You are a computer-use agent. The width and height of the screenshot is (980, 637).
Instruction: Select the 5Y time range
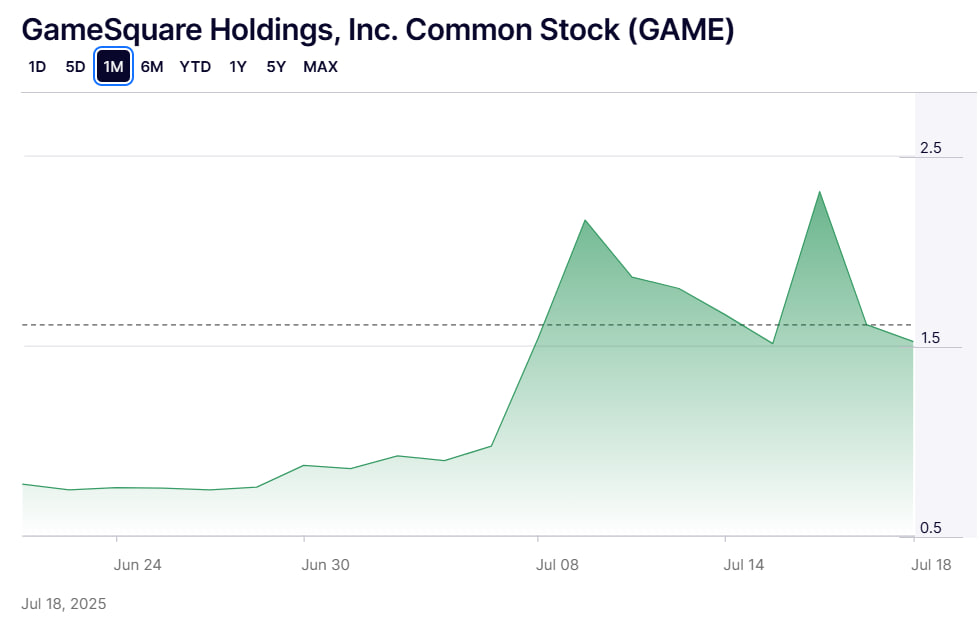[276, 66]
